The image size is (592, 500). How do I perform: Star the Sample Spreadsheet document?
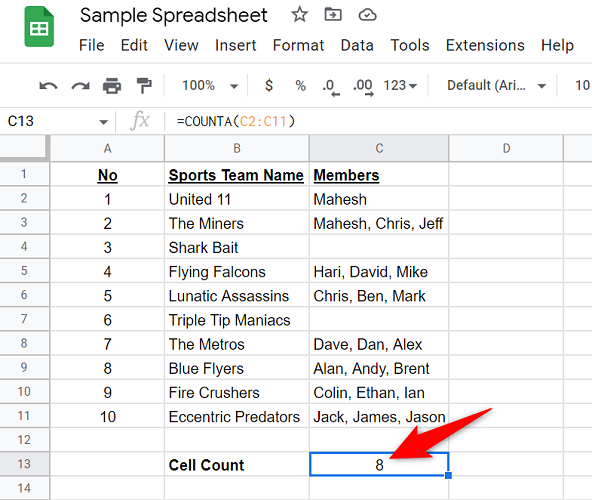299,15
